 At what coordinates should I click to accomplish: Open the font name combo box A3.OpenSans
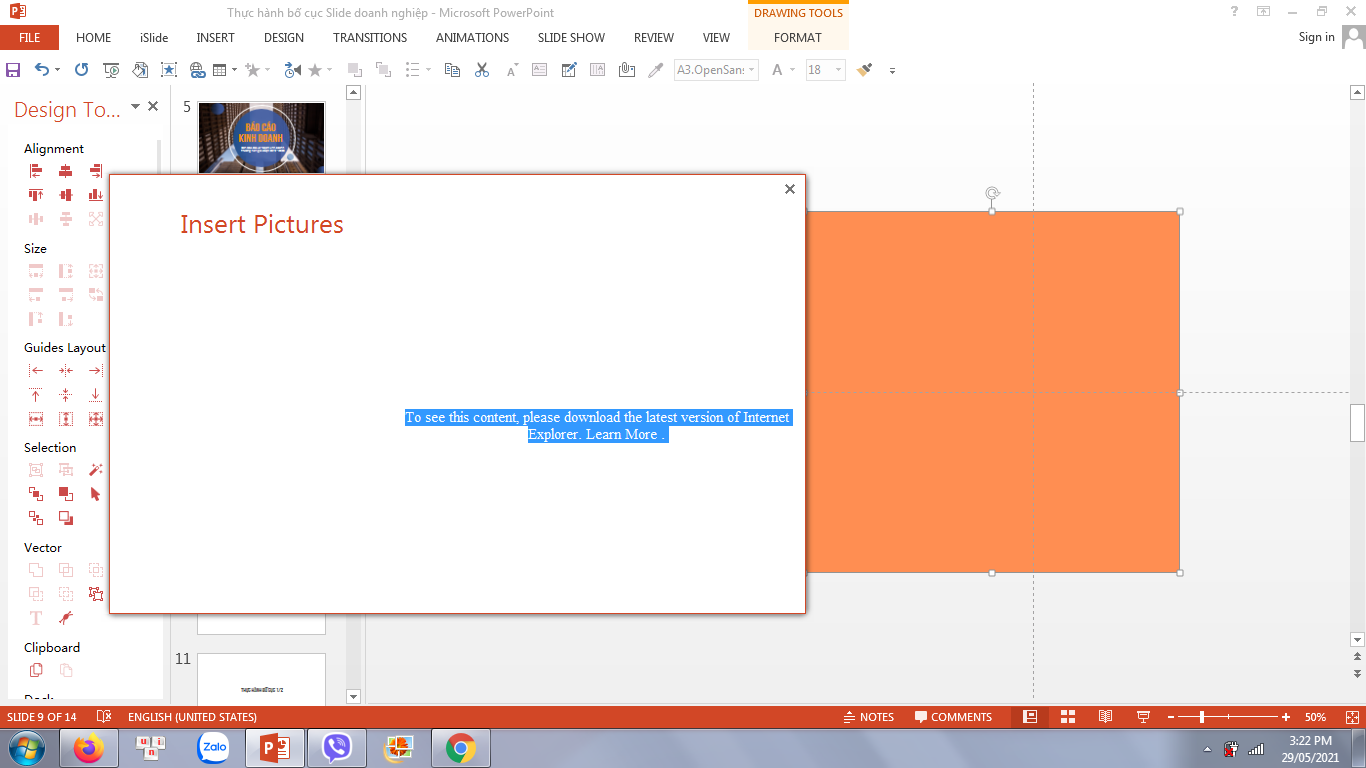point(716,70)
